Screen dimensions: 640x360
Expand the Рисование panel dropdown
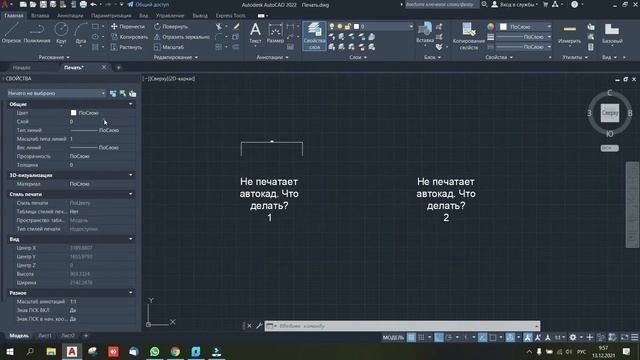click(x=54, y=57)
